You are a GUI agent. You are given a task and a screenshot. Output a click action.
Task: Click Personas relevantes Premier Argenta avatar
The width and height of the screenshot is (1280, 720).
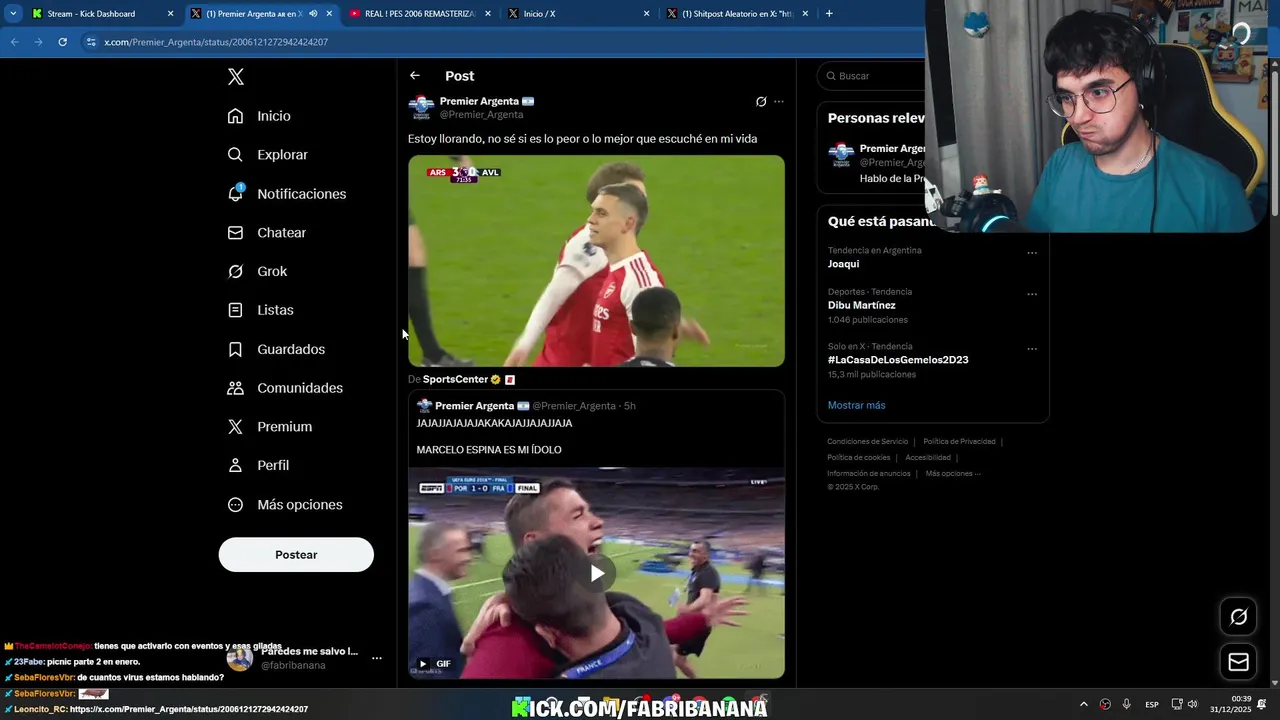tap(841, 155)
